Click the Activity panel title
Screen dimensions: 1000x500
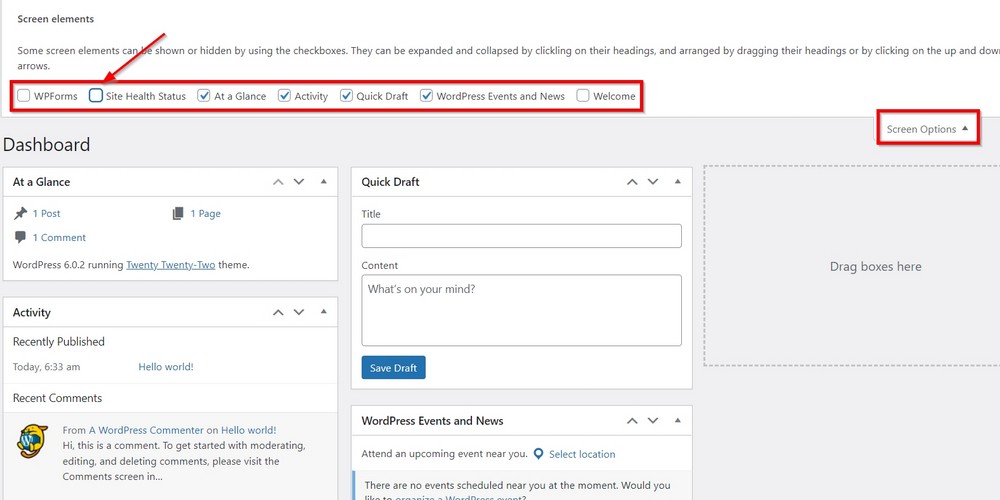[31, 312]
